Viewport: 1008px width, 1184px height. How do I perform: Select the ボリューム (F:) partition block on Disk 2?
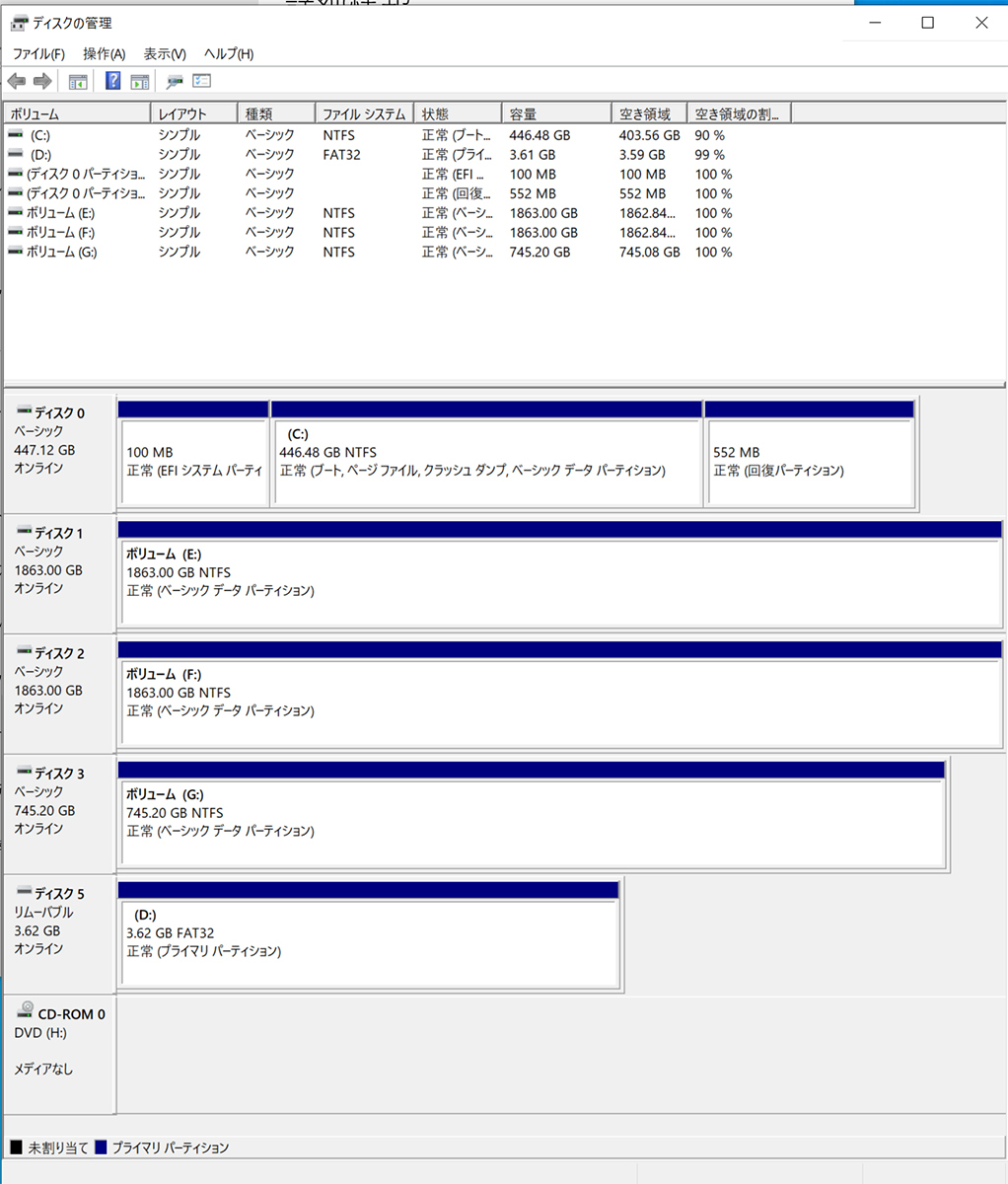(560, 695)
